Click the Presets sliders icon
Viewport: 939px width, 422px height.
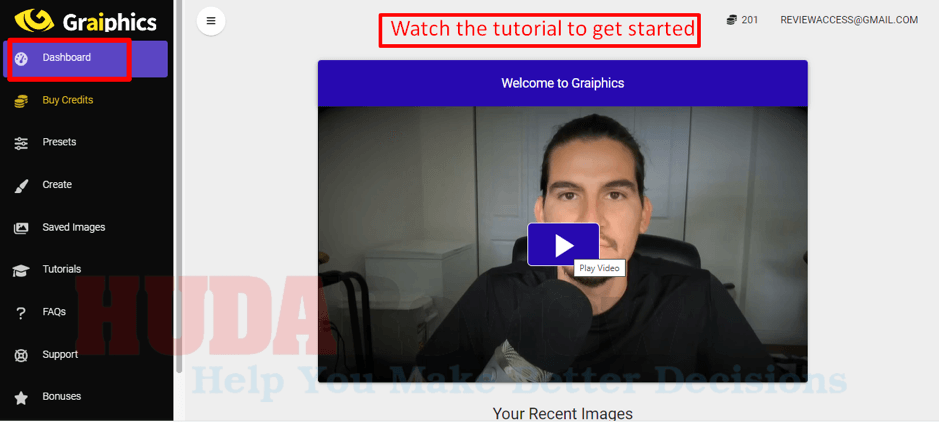[x=21, y=143]
